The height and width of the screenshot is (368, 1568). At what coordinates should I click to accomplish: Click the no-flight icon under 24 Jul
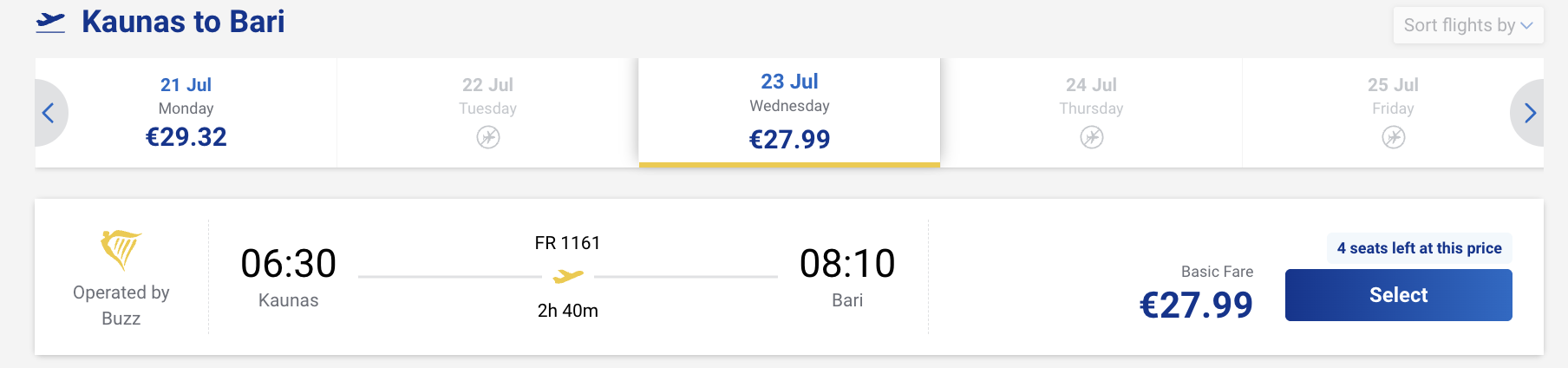pyautogui.click(x=1092, y=137)
